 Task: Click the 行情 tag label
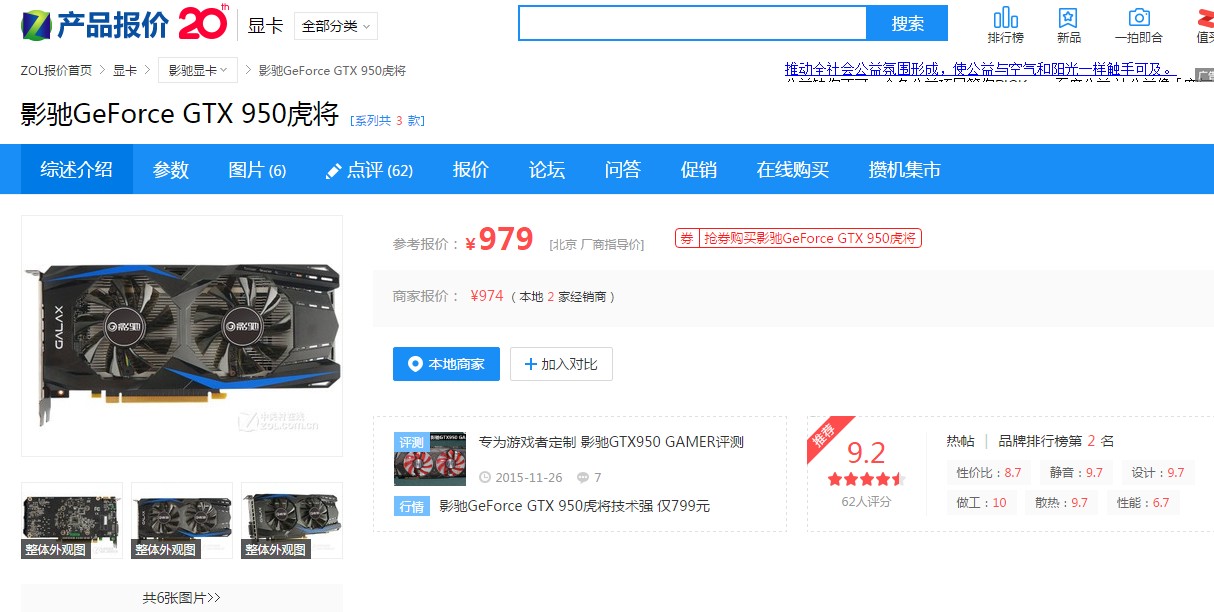tap(412, 506)
